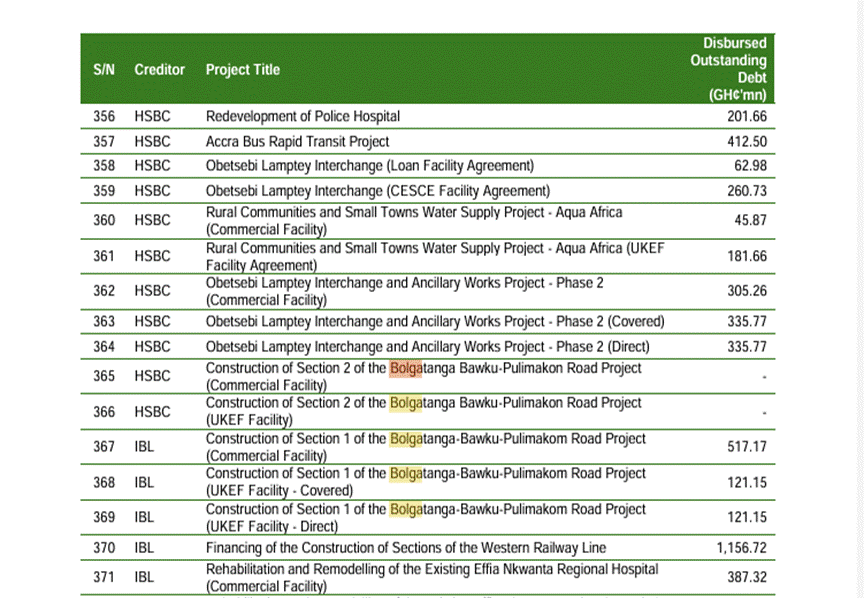
Task: Click serial number 369
Action: point(104,518)
